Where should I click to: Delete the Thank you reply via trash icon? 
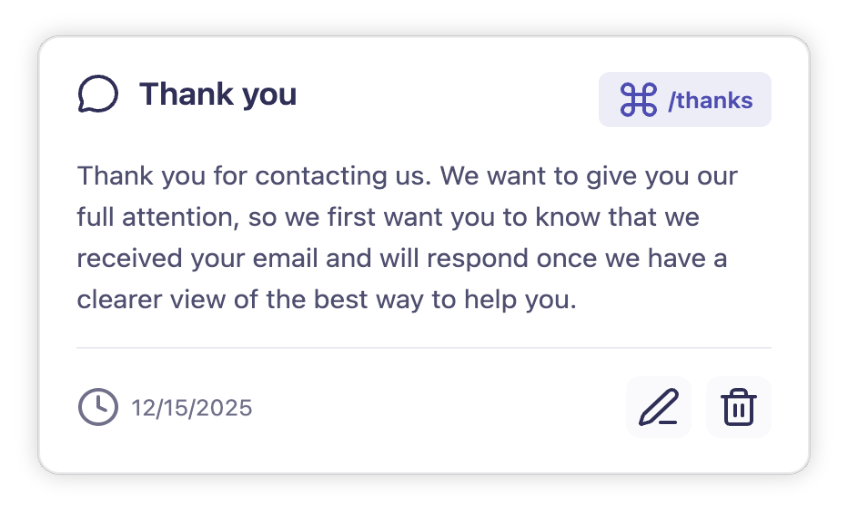tap(738, 407)
